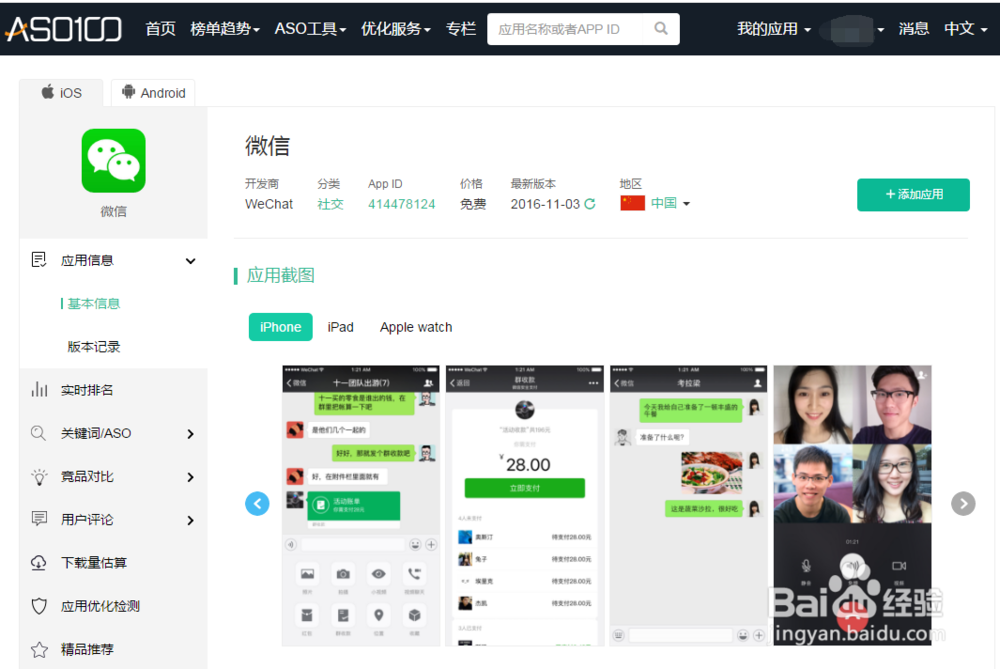Switch to the Android platform tab
Screen dimensions: 1000x669
(153, 92)
